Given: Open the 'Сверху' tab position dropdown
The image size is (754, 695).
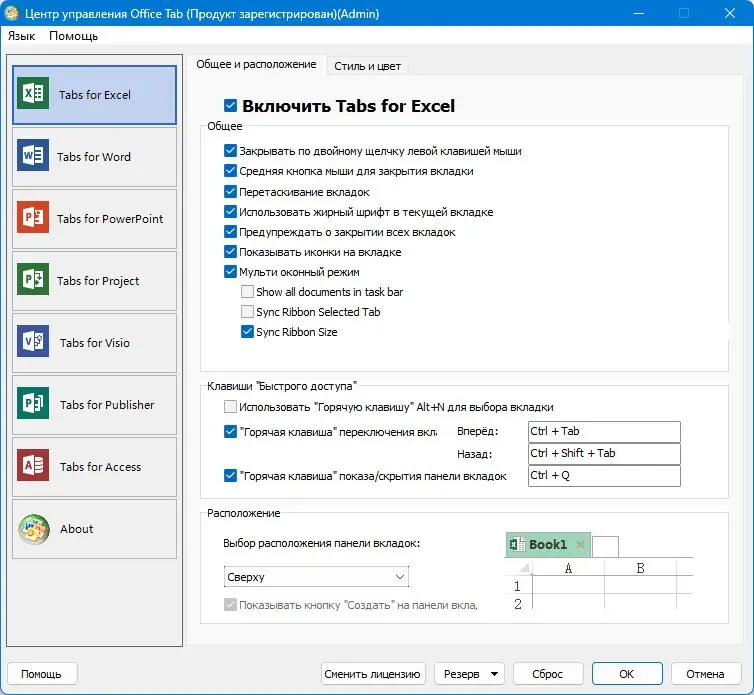Looking at the screenshot, I should point(316,577).
